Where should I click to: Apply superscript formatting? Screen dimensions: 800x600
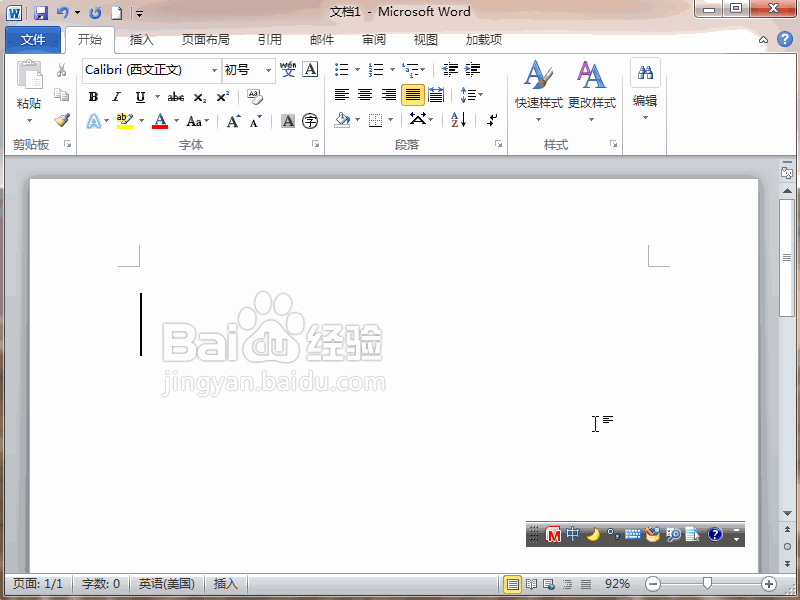[222, 97]
